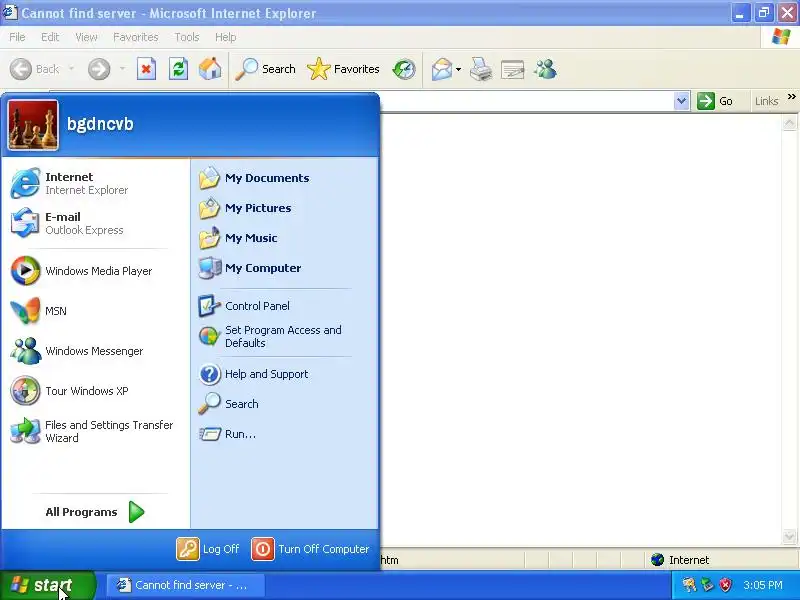The width and height of the screenshot is (800, 600).
Task: Open My Documents folder
Action: pos(285,178)
